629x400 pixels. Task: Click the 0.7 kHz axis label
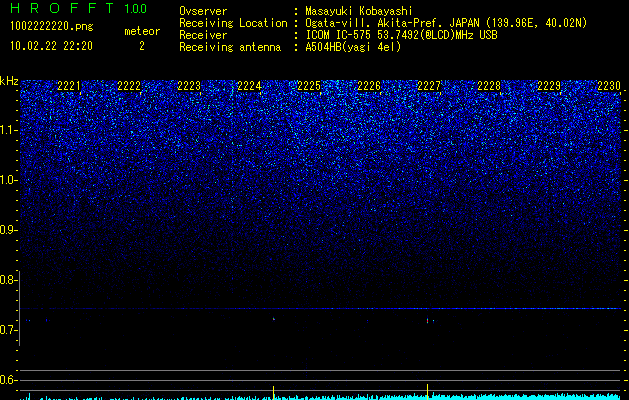pyautogui.click(x=8, y=330)
